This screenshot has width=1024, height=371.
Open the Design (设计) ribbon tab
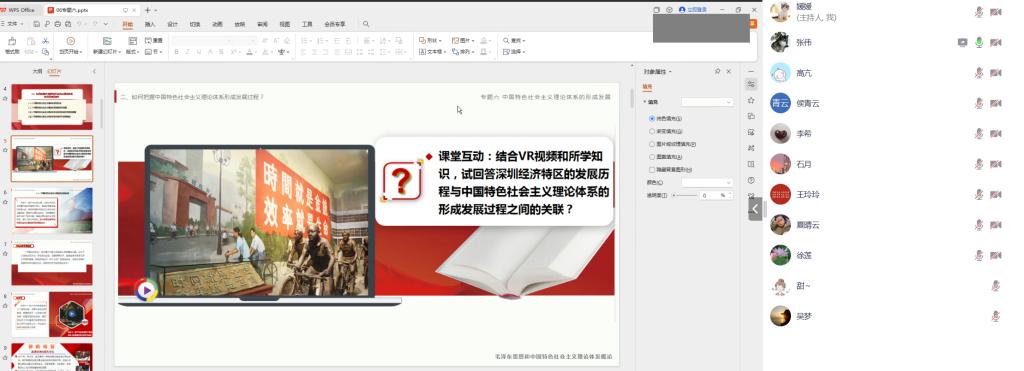tap(172, 24)
